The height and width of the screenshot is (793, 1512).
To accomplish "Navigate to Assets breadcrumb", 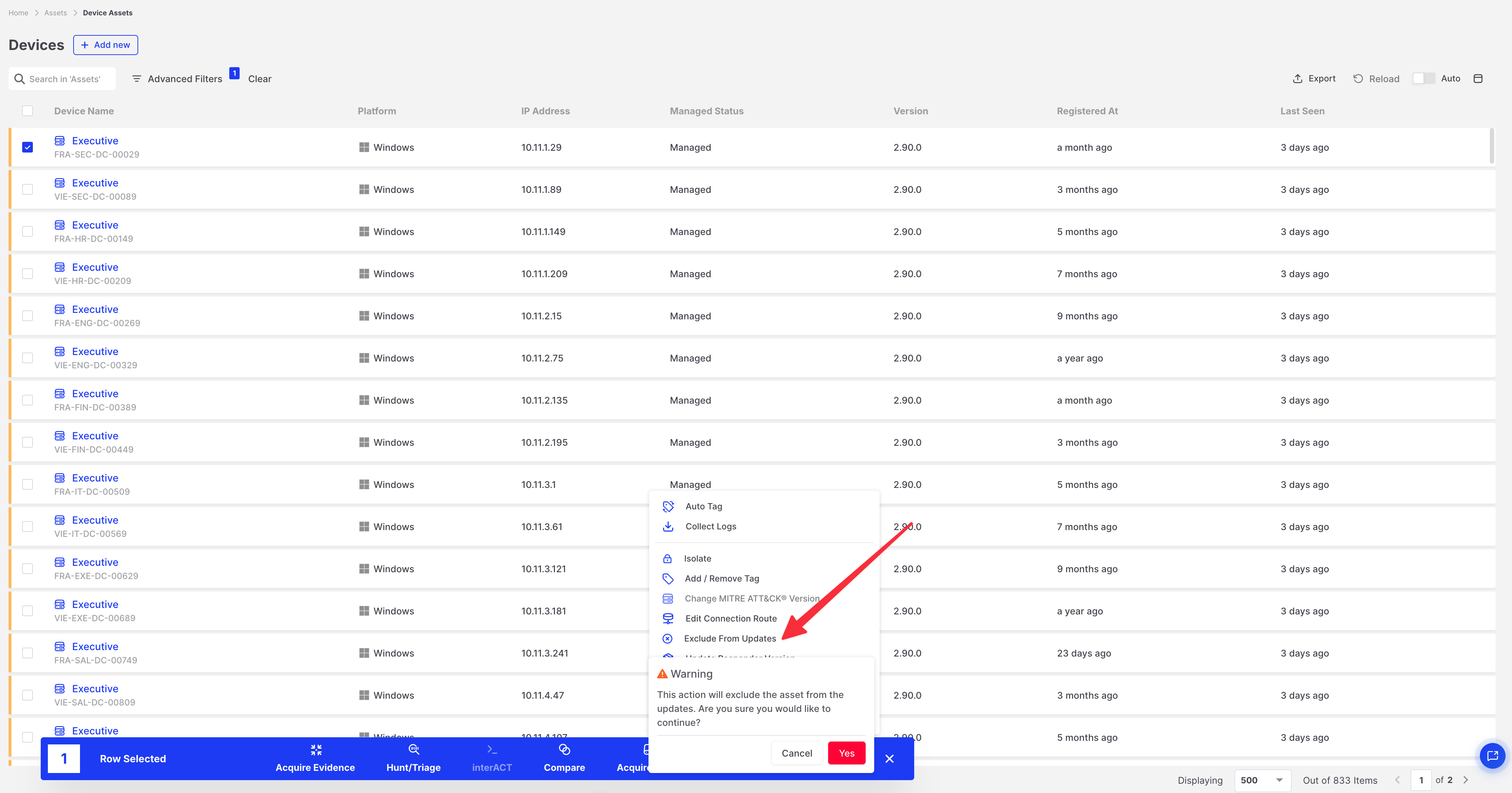I will (56, 13).
